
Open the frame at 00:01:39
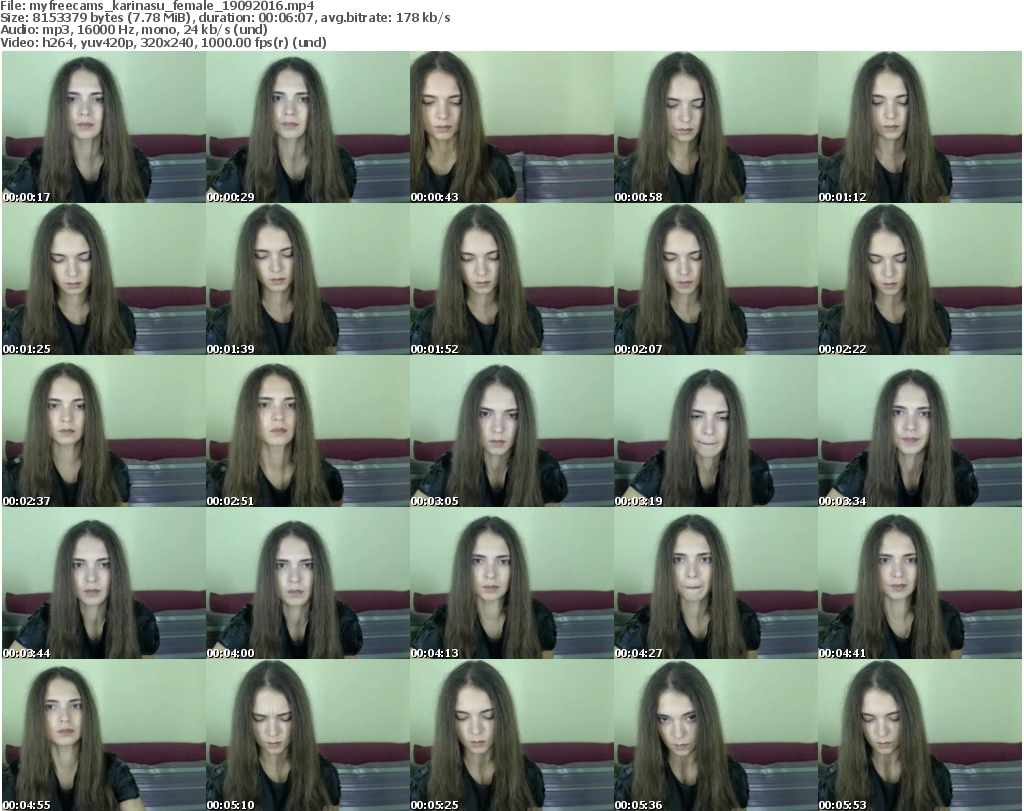308,279
